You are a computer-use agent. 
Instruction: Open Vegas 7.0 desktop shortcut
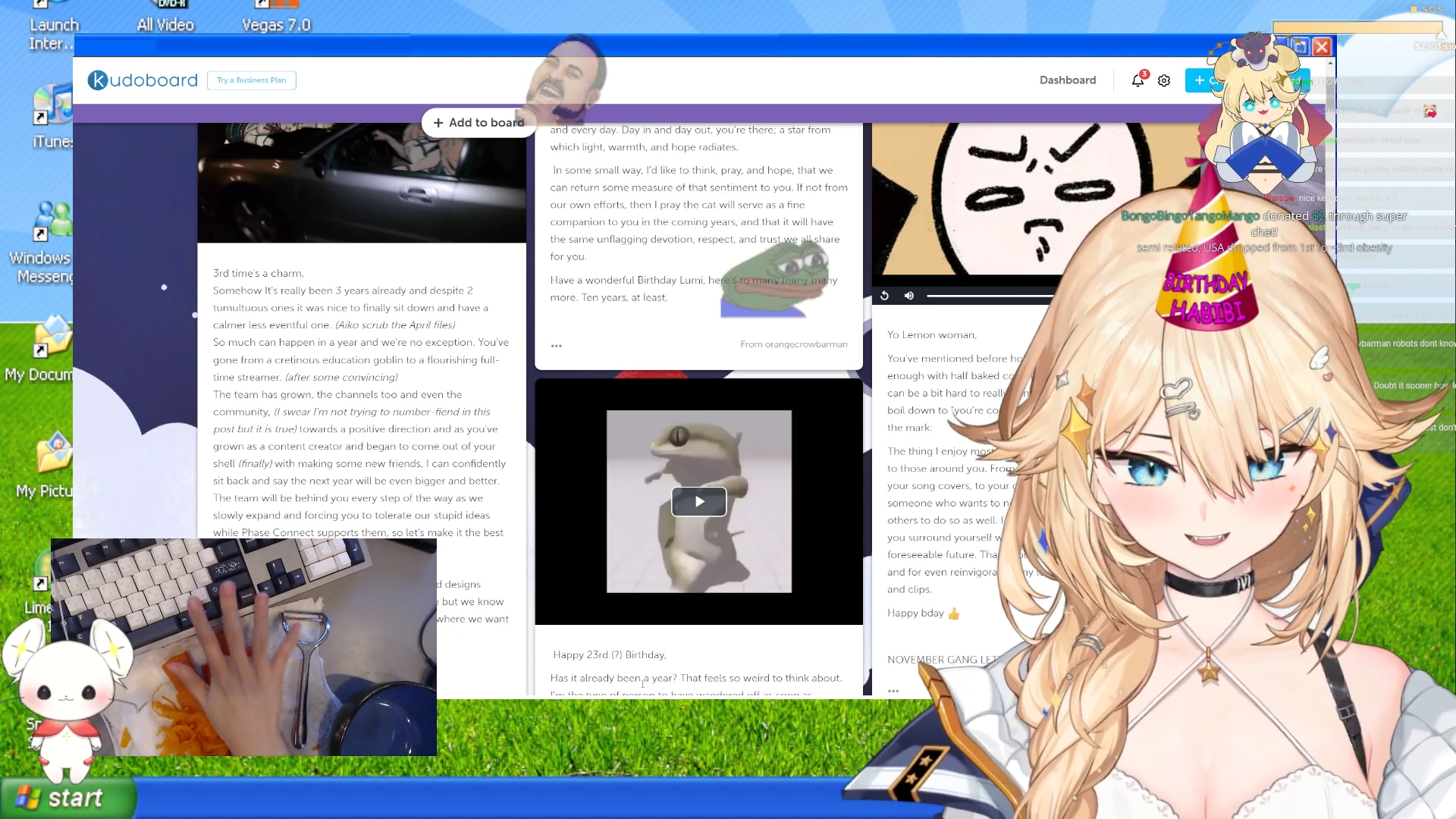pyautogui.click(x=276, y=18)
